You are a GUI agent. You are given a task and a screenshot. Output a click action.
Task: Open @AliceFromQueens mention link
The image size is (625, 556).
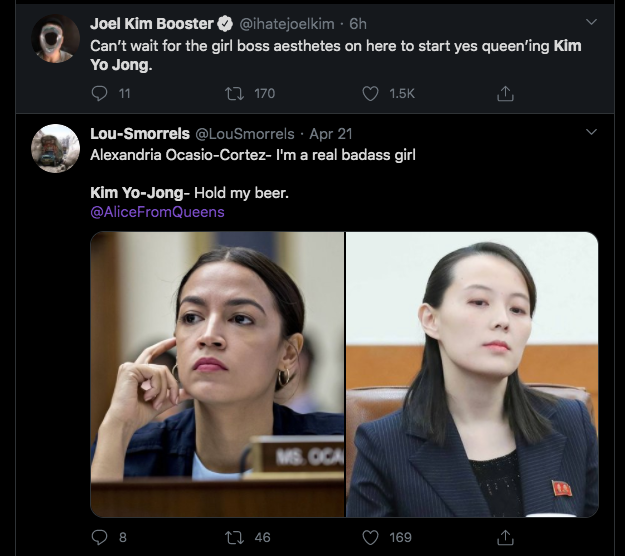click(x=157, y=212)
